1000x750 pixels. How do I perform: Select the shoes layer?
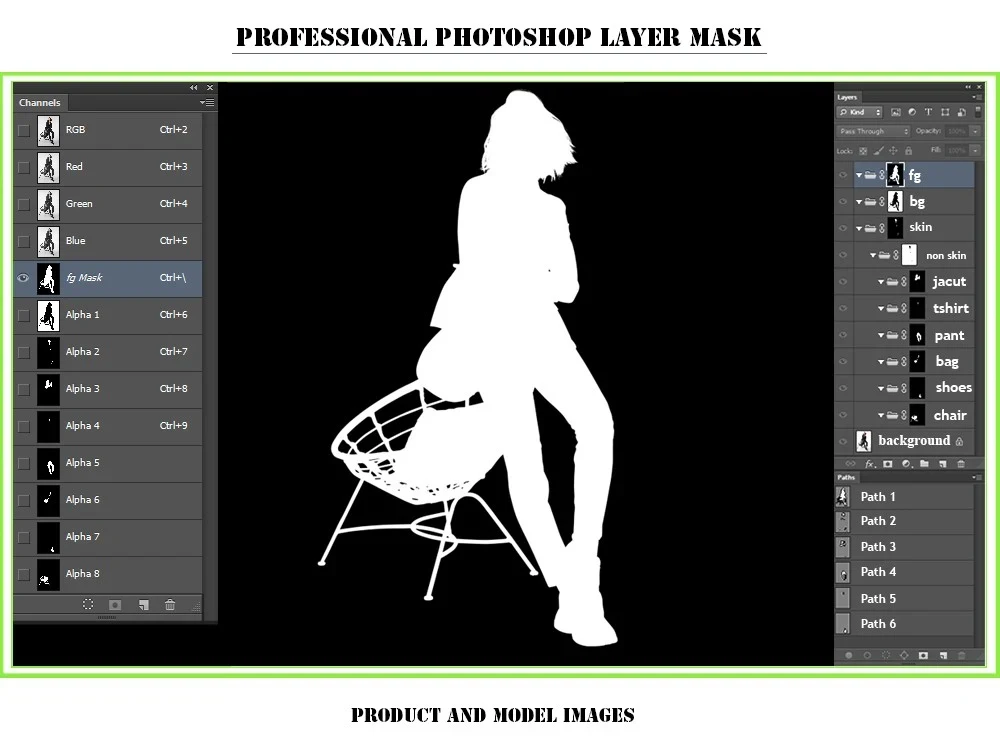click(953, 387)
